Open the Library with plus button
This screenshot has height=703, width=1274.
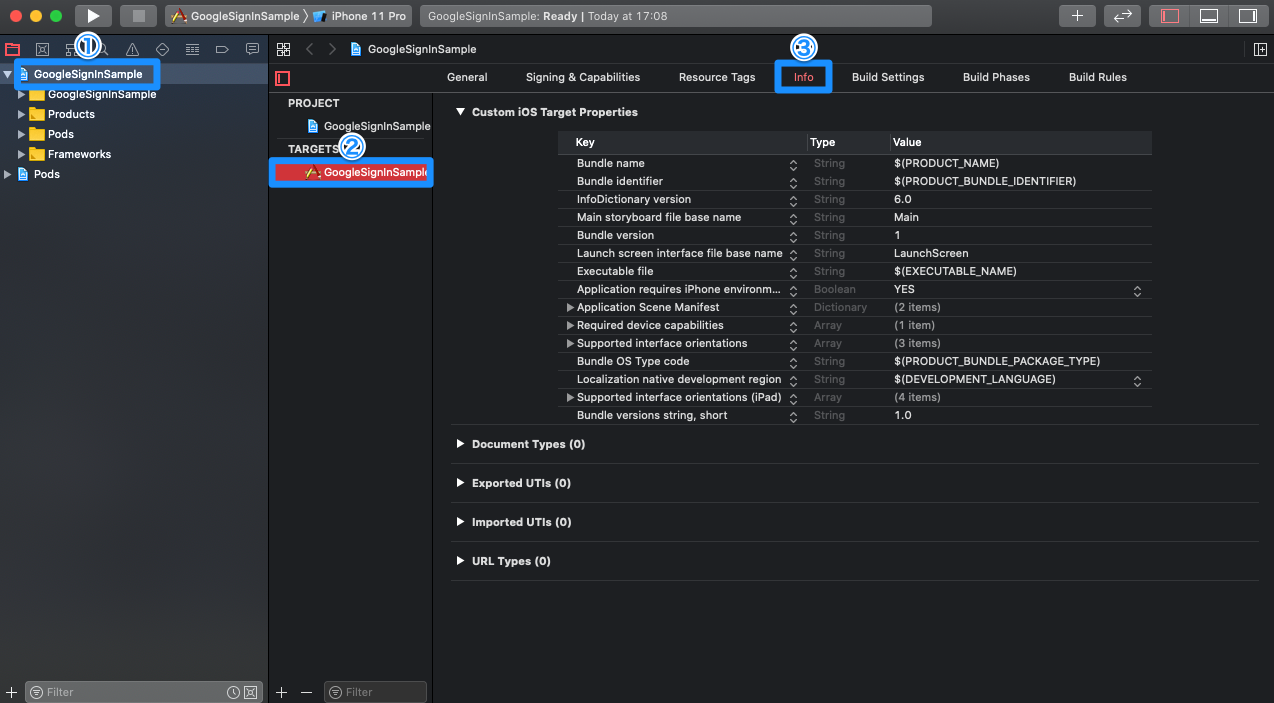[1077, 16]
